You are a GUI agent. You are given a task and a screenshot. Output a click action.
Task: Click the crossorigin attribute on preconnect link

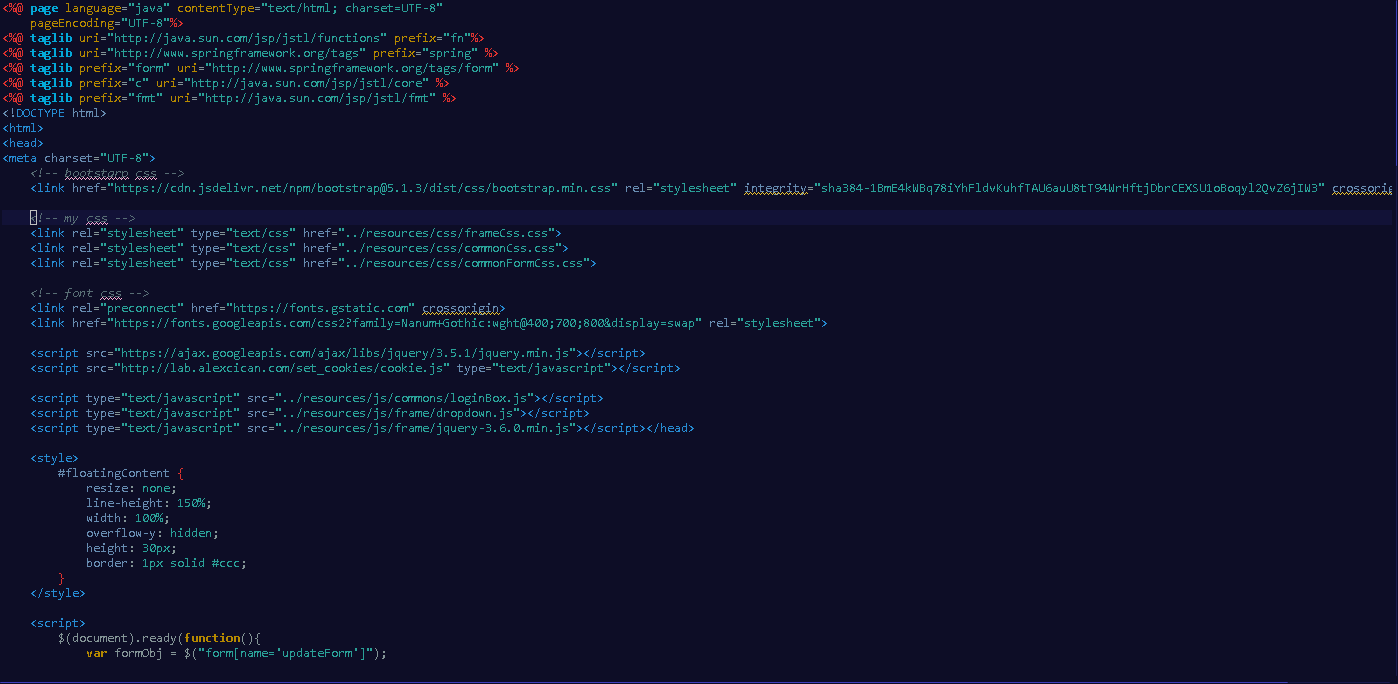pyautogui.click(x=460, y=308)
